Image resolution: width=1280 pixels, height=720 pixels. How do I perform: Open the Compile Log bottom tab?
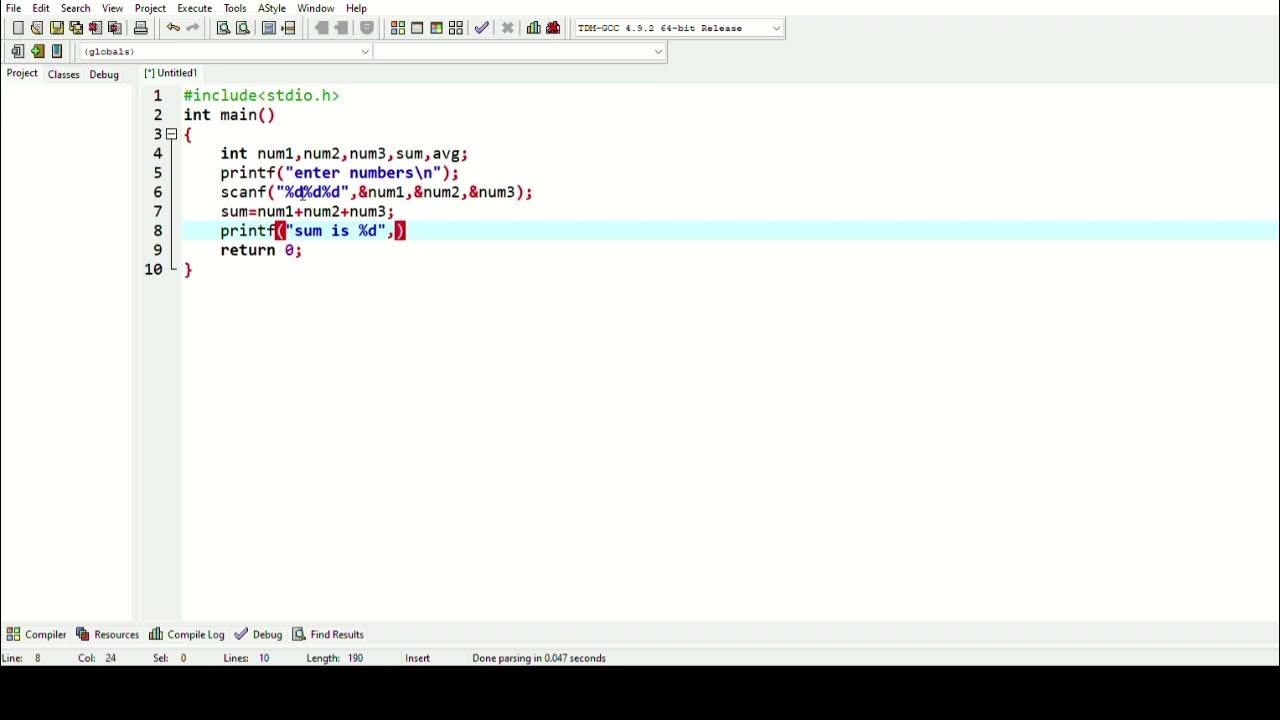click(187, 634)
